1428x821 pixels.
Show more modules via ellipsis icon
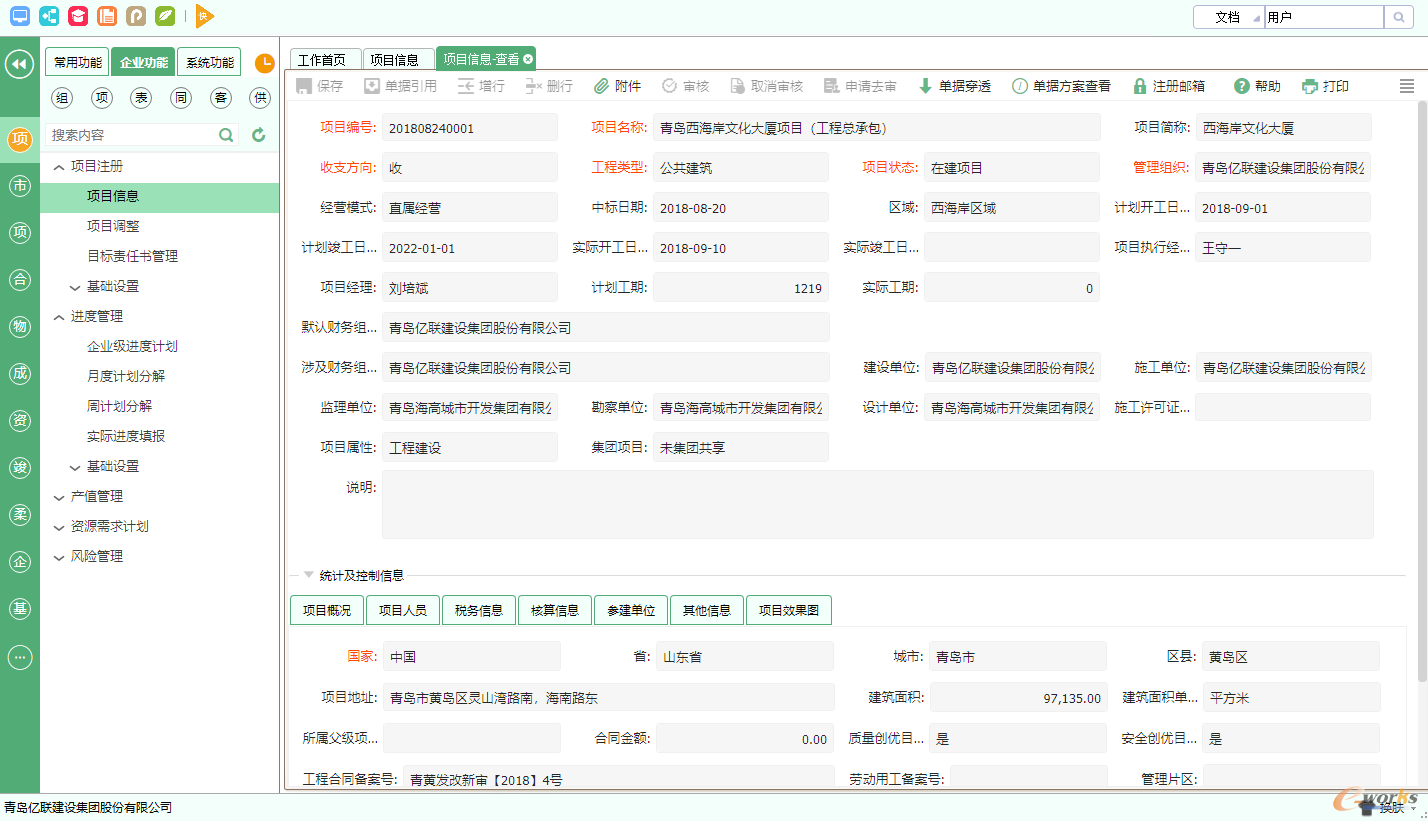[19, 657]
